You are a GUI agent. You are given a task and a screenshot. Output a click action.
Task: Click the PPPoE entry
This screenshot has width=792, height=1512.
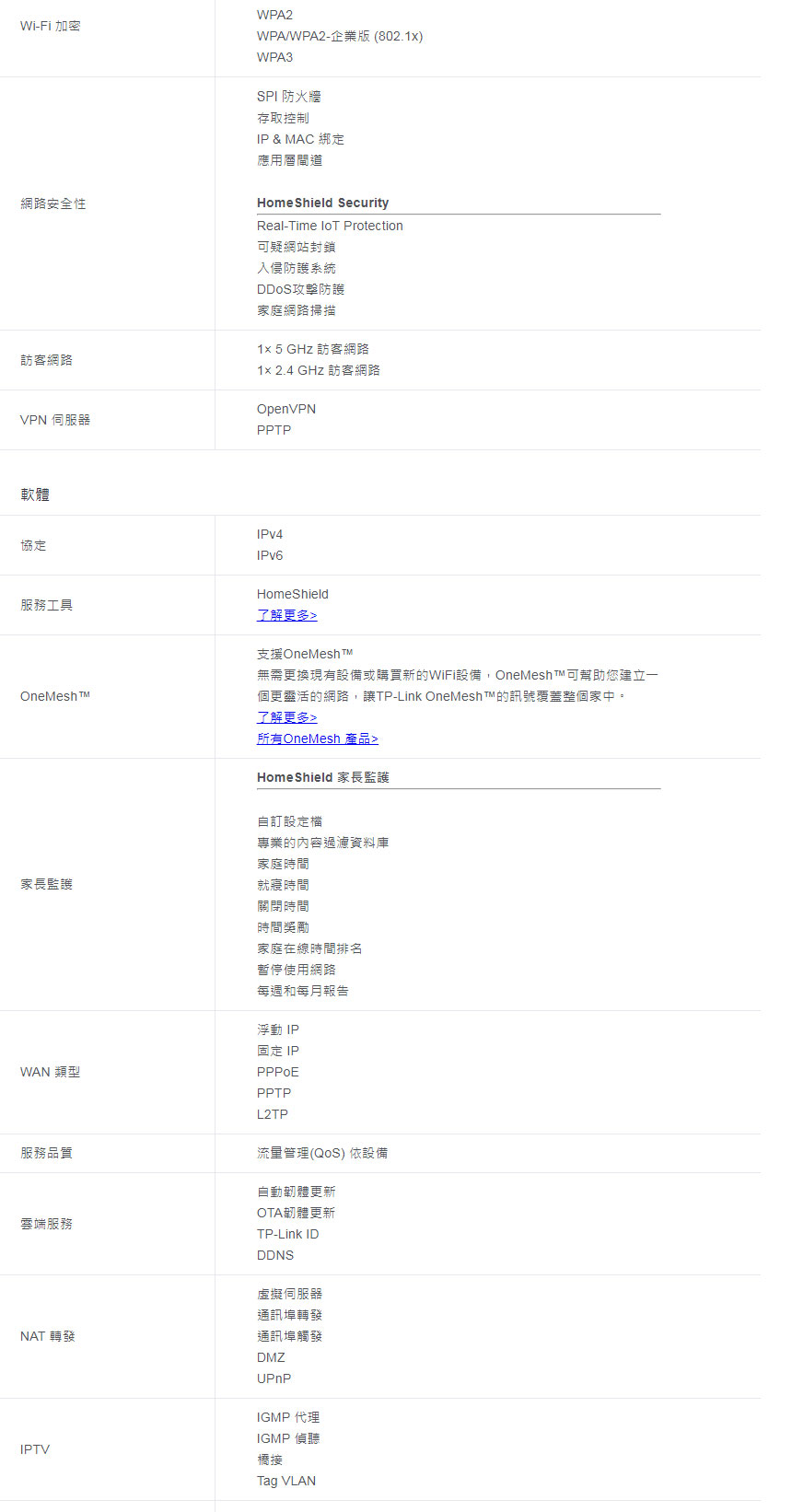278,1072
